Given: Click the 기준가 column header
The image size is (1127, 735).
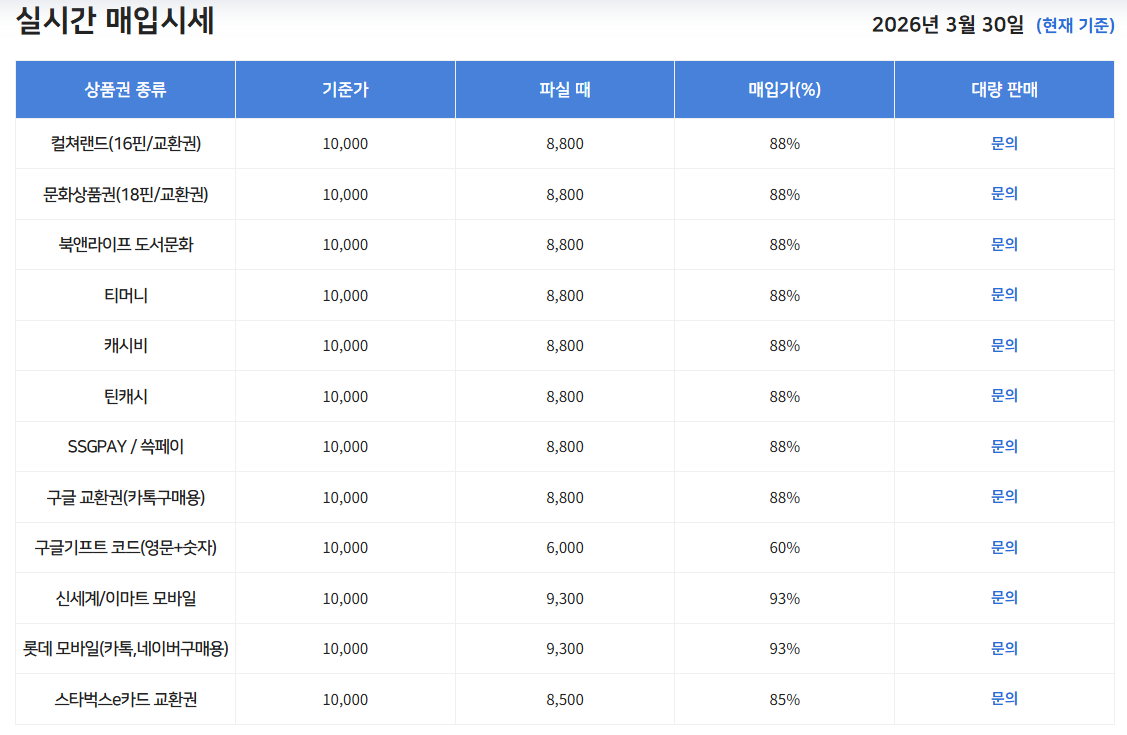Looking at the screenshot, I should tap(345, 90).
